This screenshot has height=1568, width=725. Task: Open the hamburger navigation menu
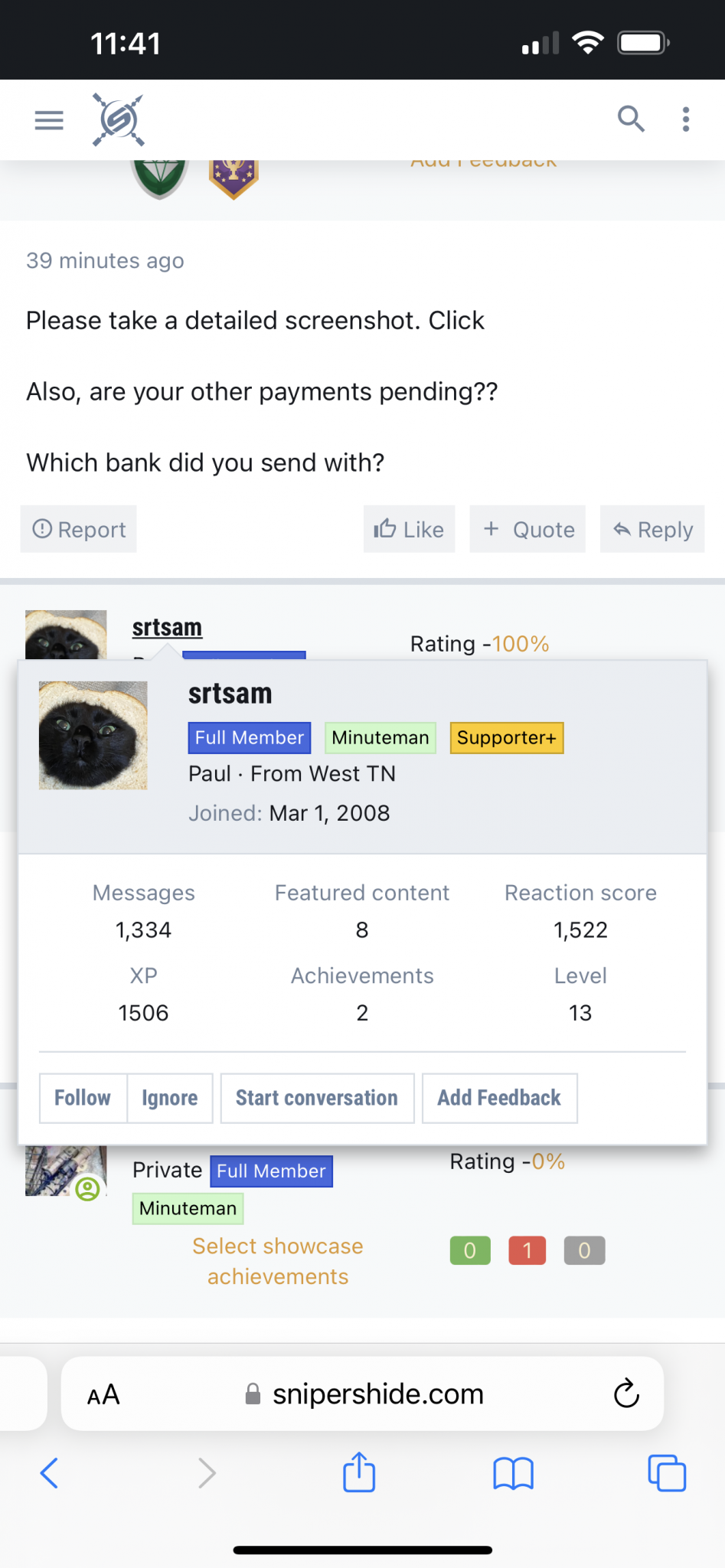tap(49, 120)
